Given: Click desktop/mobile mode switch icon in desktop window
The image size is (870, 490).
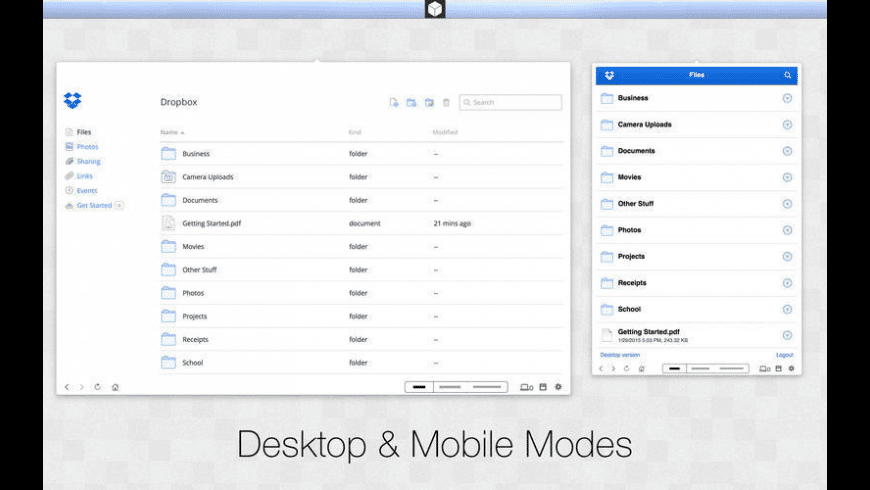Looking at the screenshot, I should click(527, 387).
